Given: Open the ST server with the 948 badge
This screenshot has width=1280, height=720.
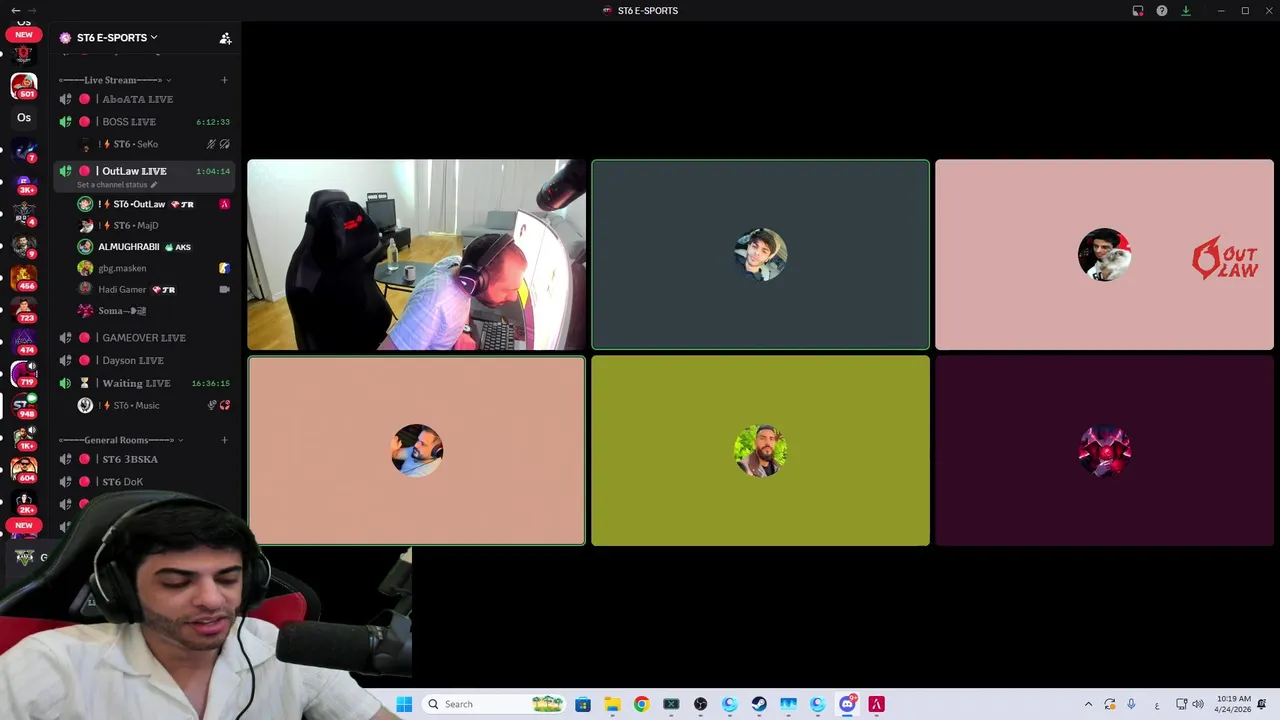Looking at the screenshot, I should click(x=24, y=406).
